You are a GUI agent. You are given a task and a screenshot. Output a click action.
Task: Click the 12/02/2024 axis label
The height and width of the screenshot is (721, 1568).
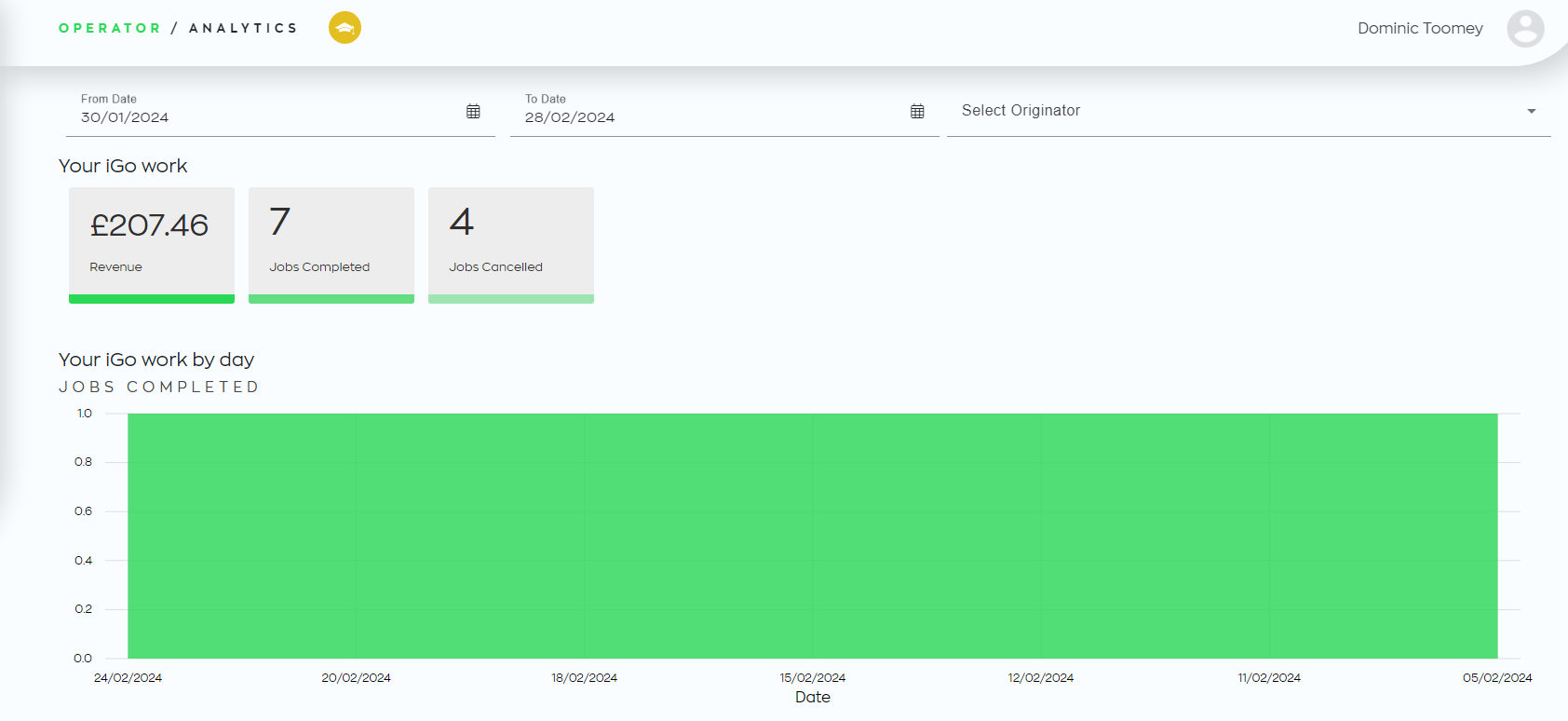[1041, 677]
